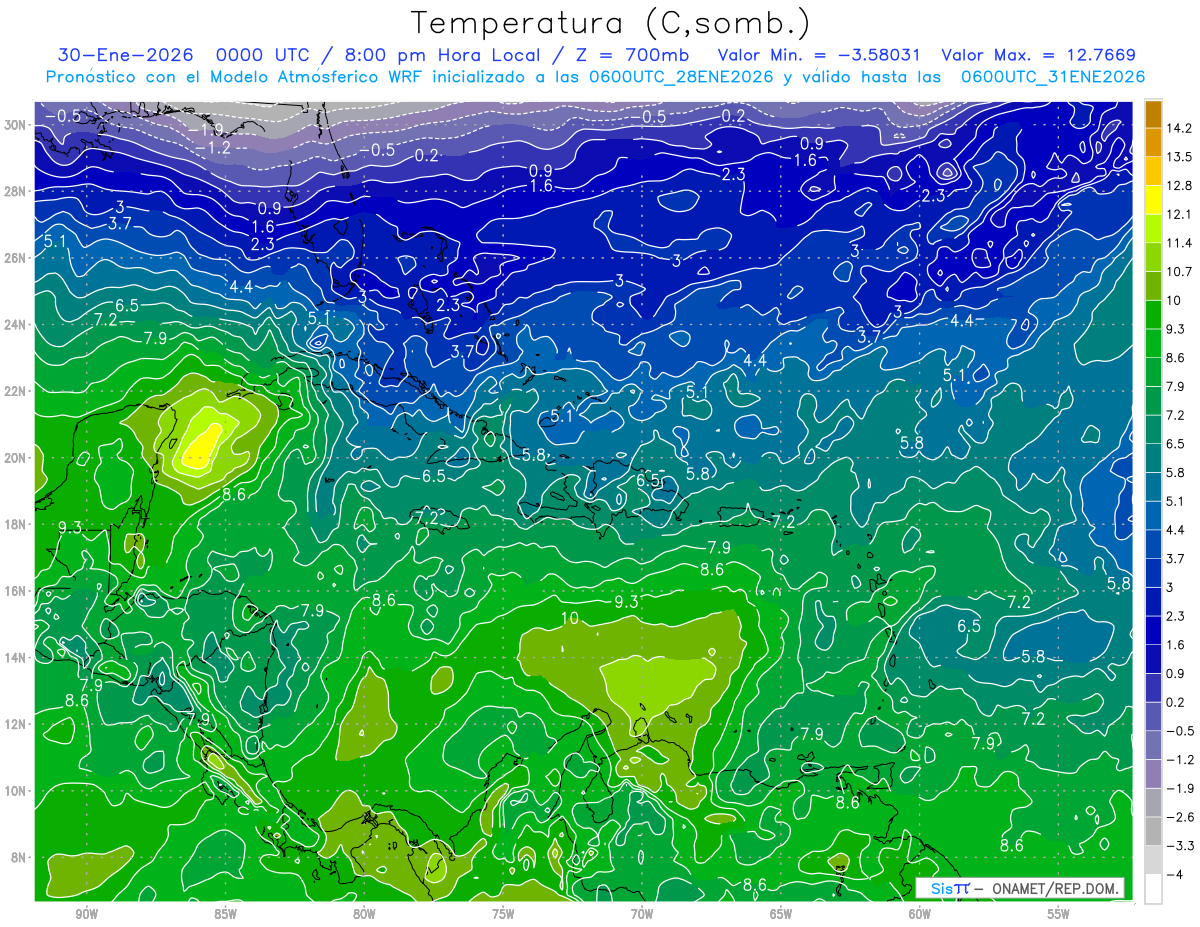Click the 14N latitude axis label
Viewport: 1200px width, 927px height.
pyautogui.click(x=16, y=657)
